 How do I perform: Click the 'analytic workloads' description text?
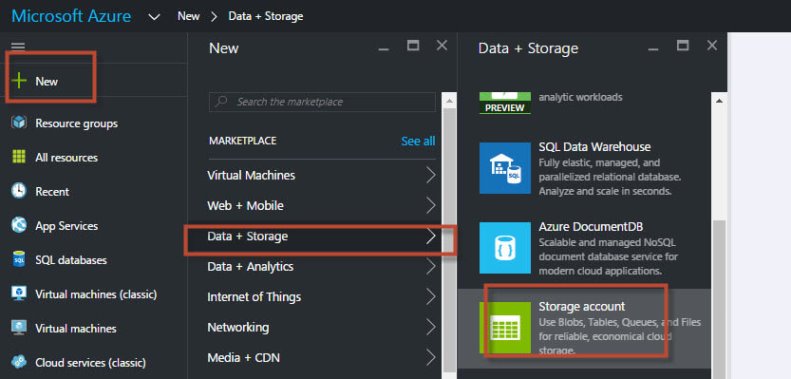click(580, 97)
